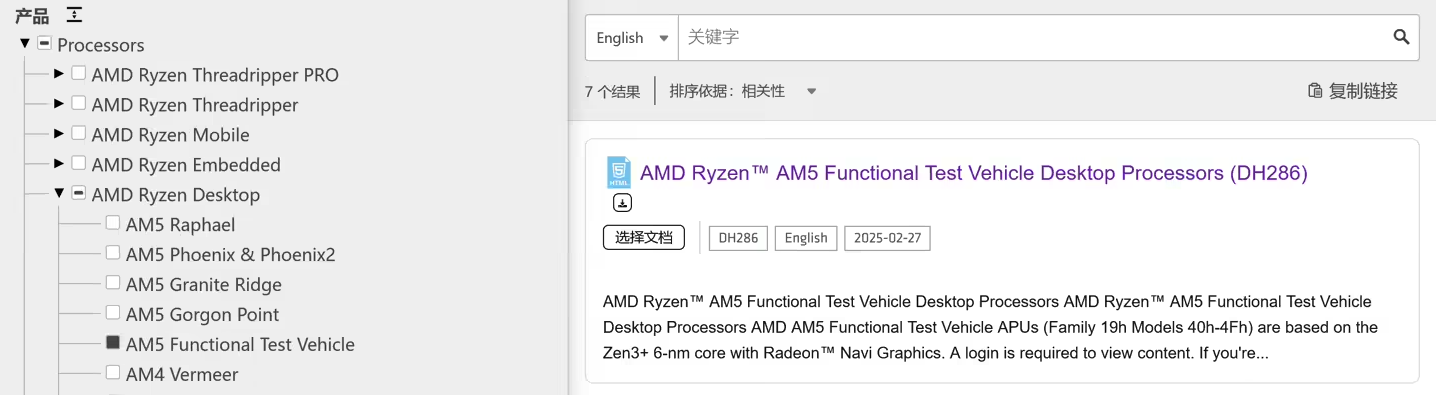Image resolution: width=1436 pixels, height=395 pixels.
Task: Click the 复制链接 button
Action: 1352,91
